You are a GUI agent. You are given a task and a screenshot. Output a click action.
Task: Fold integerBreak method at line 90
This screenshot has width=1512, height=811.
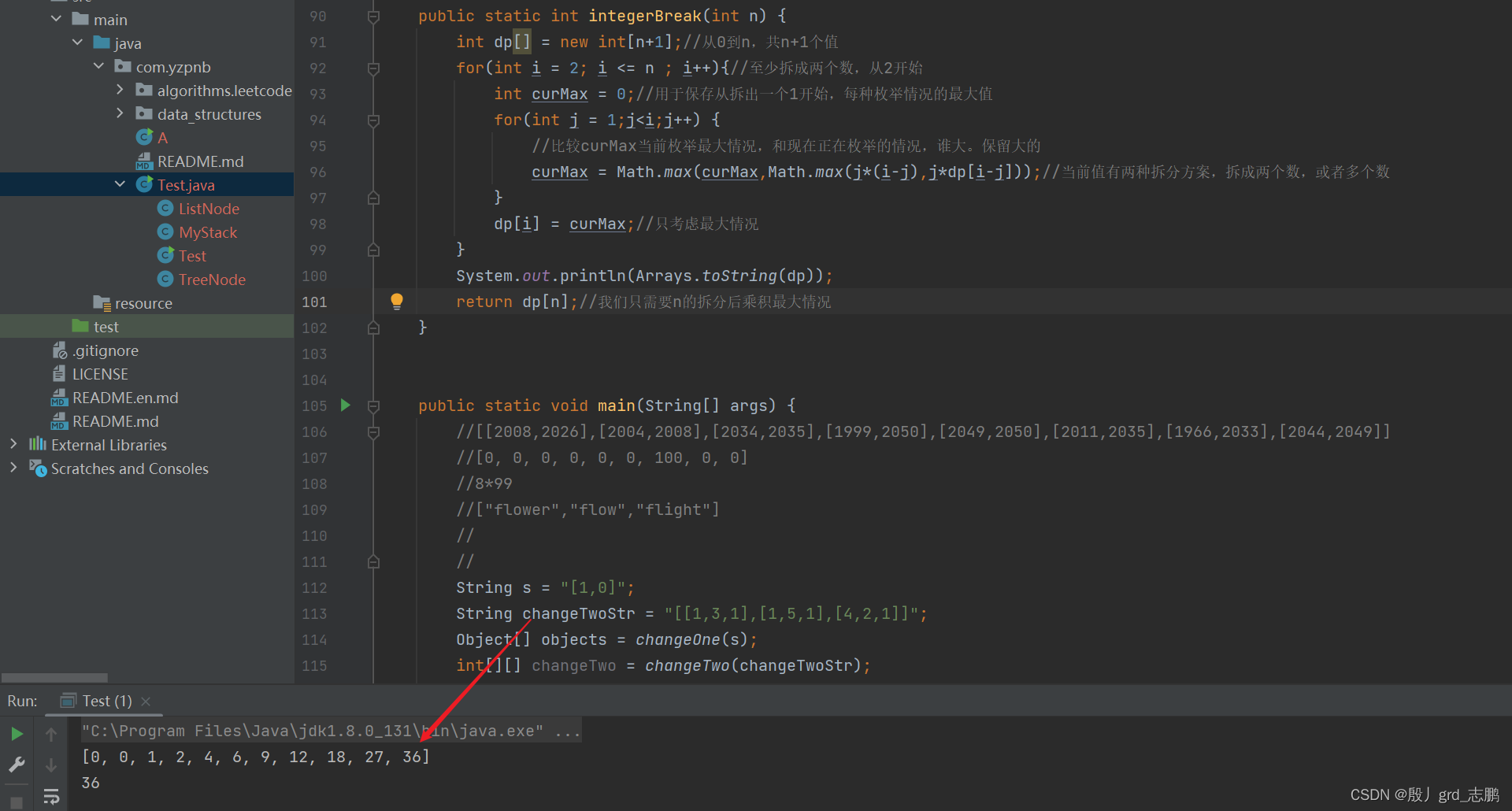click(x=374, y=17)
